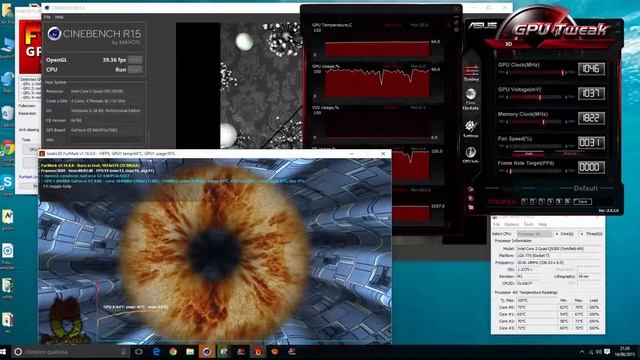Image resolution: width=640 pixels, height=360 pixels.
Task: Select profile 4 in GPU Tweak
Action: (550, 202)
